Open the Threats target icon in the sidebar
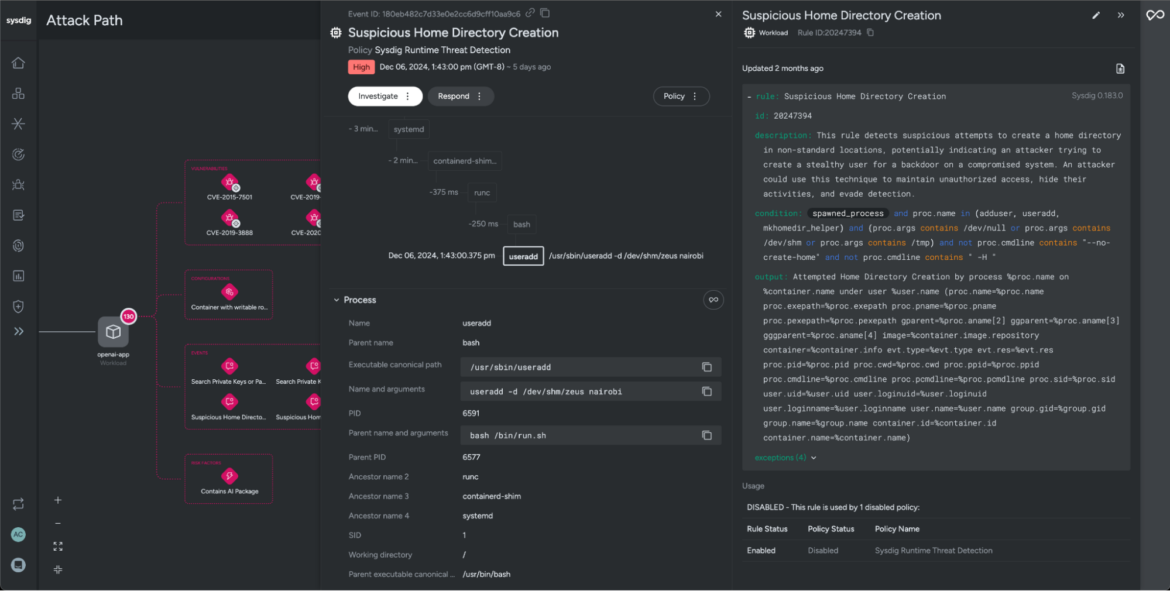 pos(18,154)
